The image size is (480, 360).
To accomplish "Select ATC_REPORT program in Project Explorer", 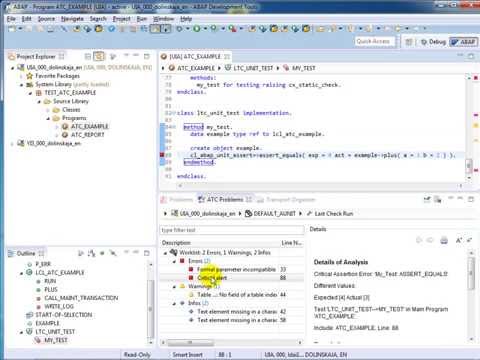I will point(83,135).
